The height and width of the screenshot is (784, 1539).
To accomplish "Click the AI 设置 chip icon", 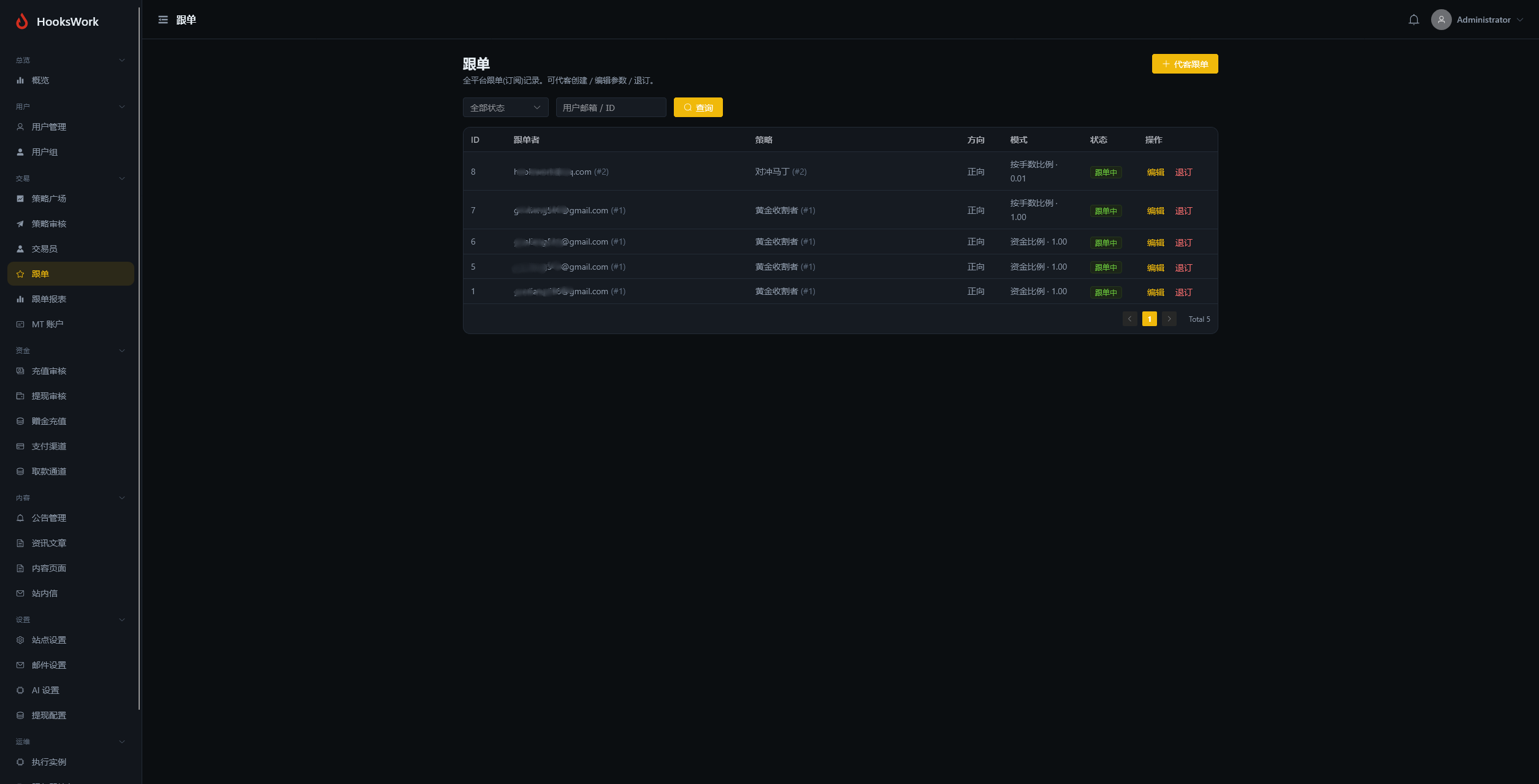I will (20, 690).
